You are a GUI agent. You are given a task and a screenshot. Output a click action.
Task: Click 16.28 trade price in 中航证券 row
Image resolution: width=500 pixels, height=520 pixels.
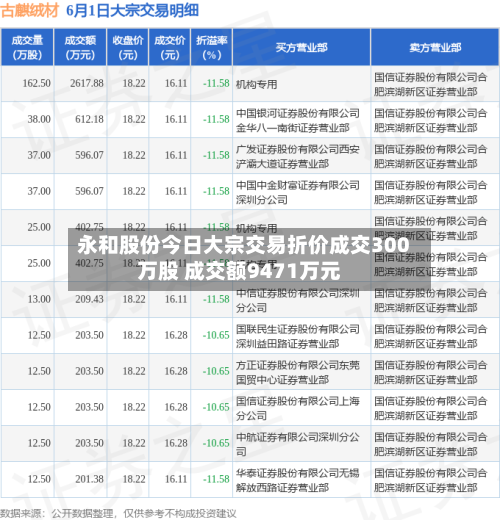click(176, 443)
